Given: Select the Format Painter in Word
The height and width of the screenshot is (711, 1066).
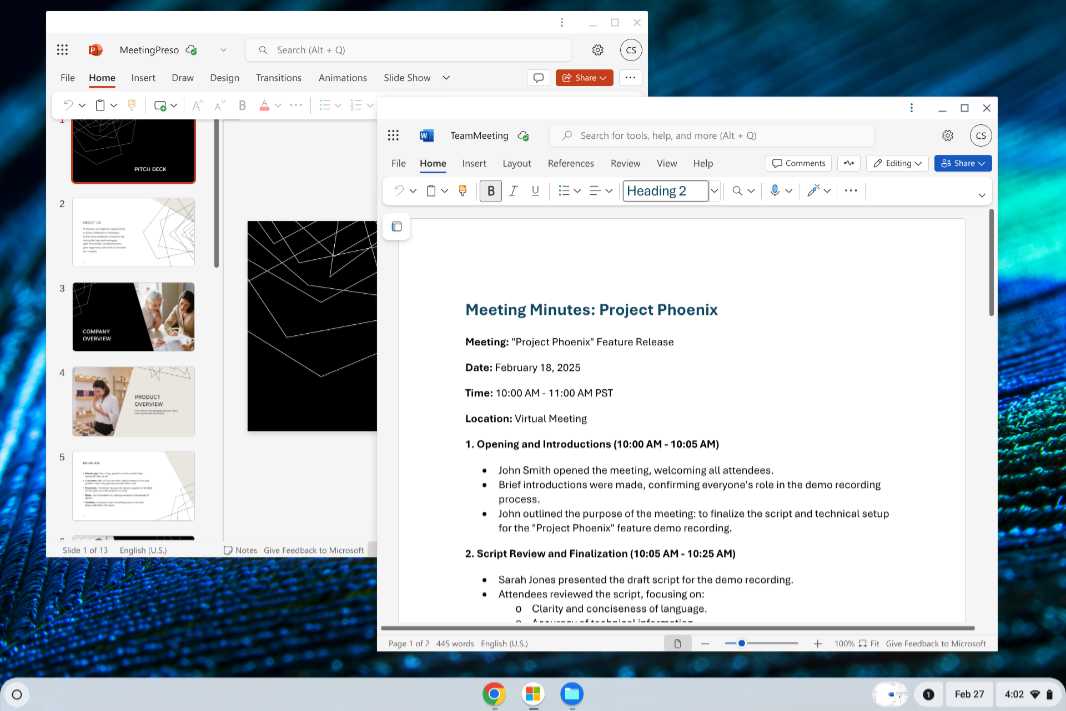Looking at the screenshot, I should tap(461, 190).
